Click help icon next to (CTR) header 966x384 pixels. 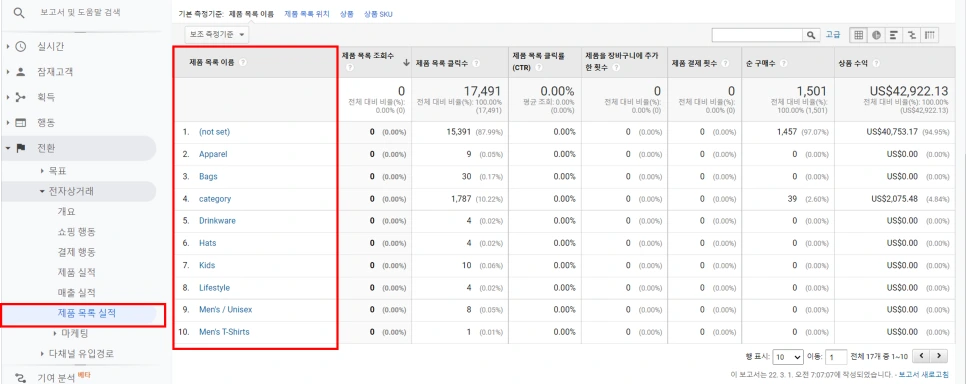point(539,68)
